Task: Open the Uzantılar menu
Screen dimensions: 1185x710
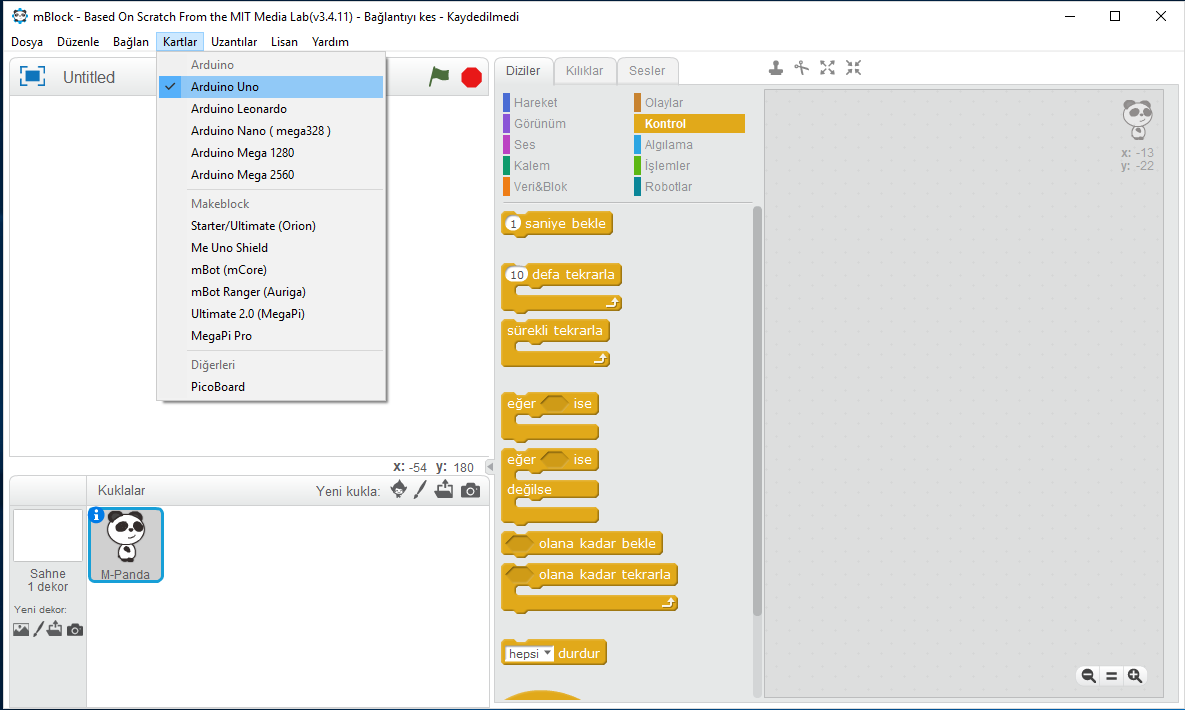Action: point(234,42)
